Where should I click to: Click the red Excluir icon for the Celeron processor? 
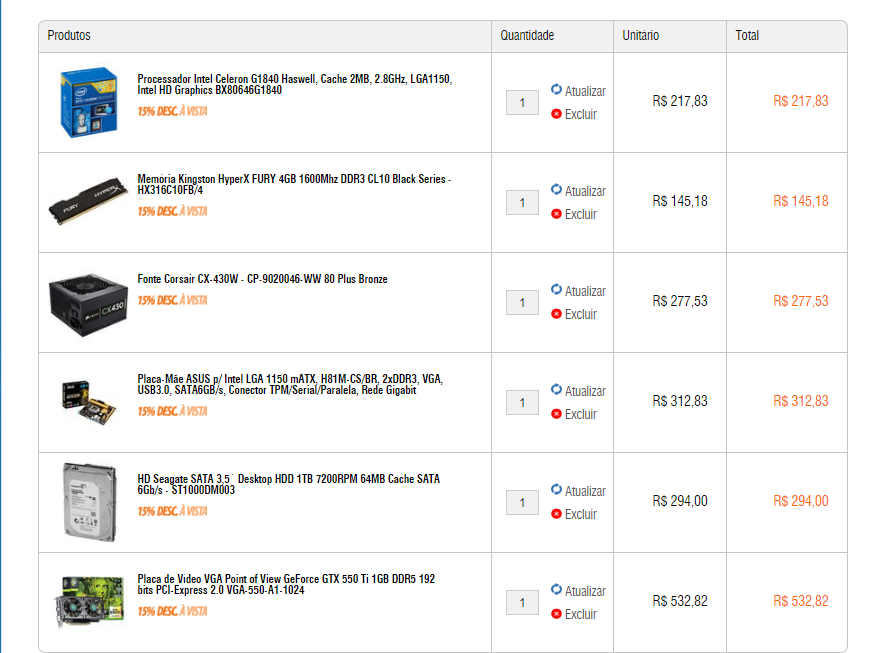click(556, 114)
